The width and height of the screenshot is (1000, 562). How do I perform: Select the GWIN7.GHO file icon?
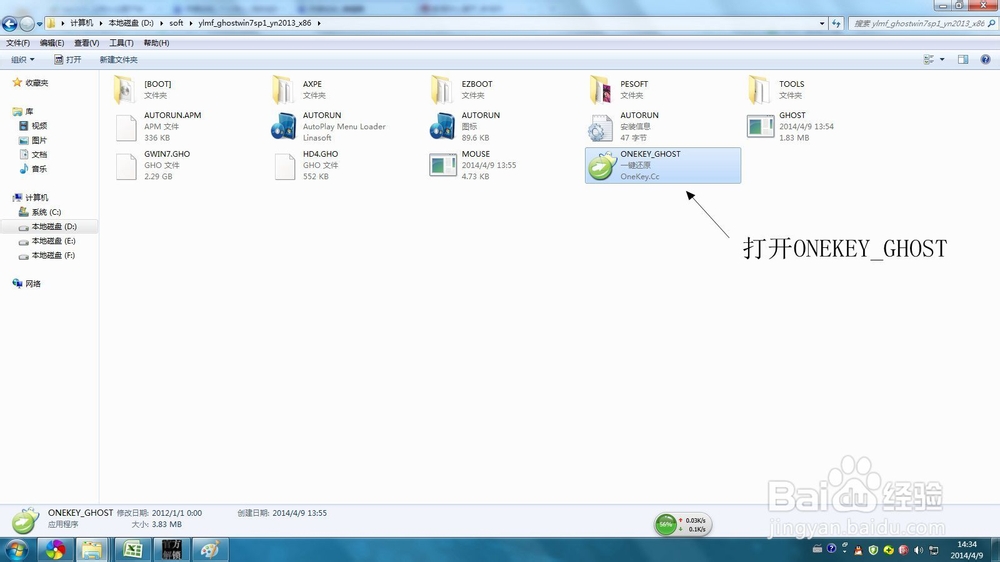pos(126,166)
